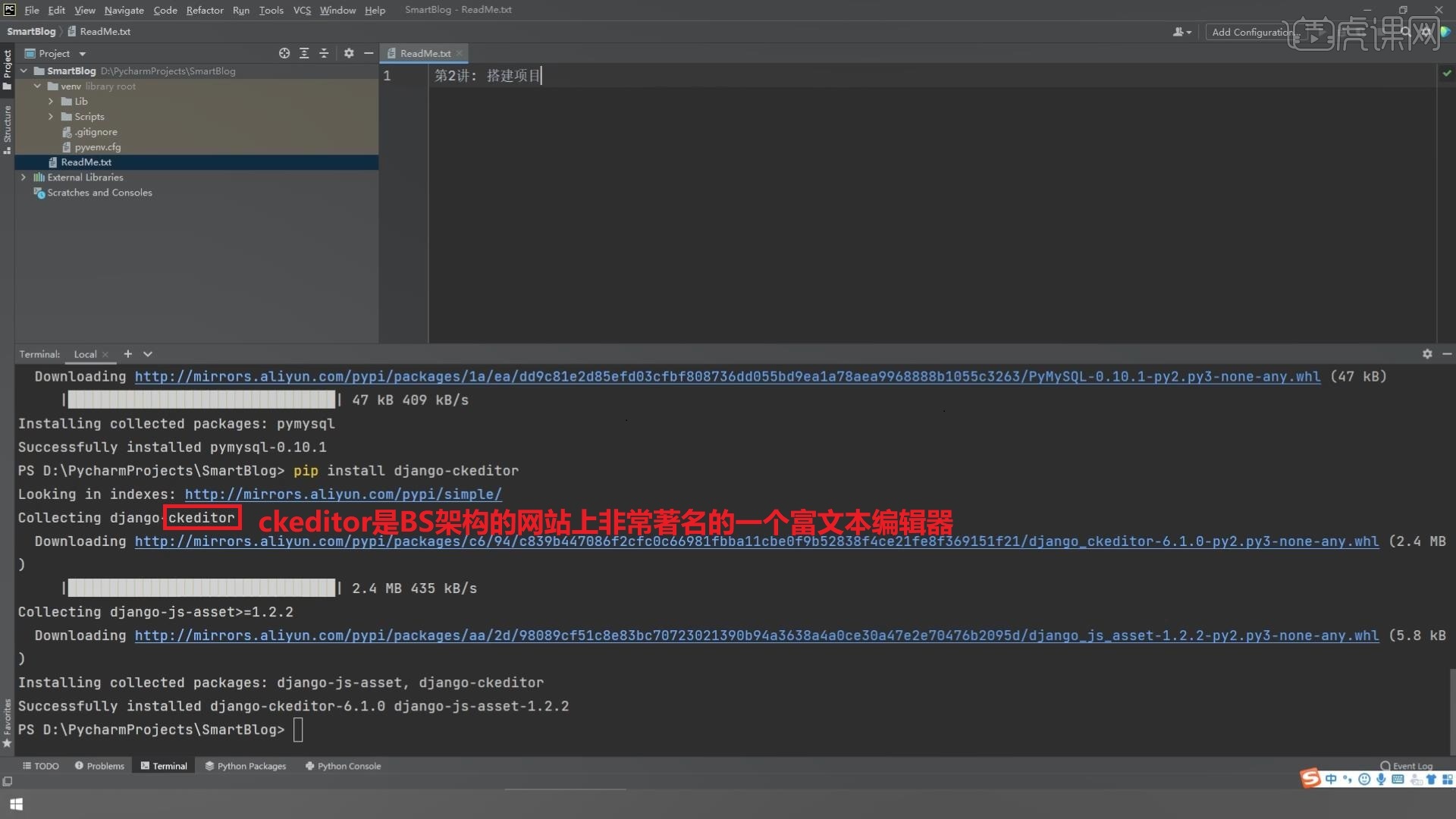
Task: Open the Python Console tool window
Action: point(343,766)
